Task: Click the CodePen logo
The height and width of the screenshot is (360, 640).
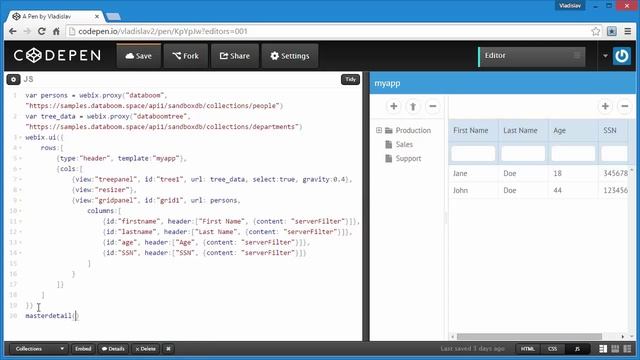Action: tap(57, 56)
